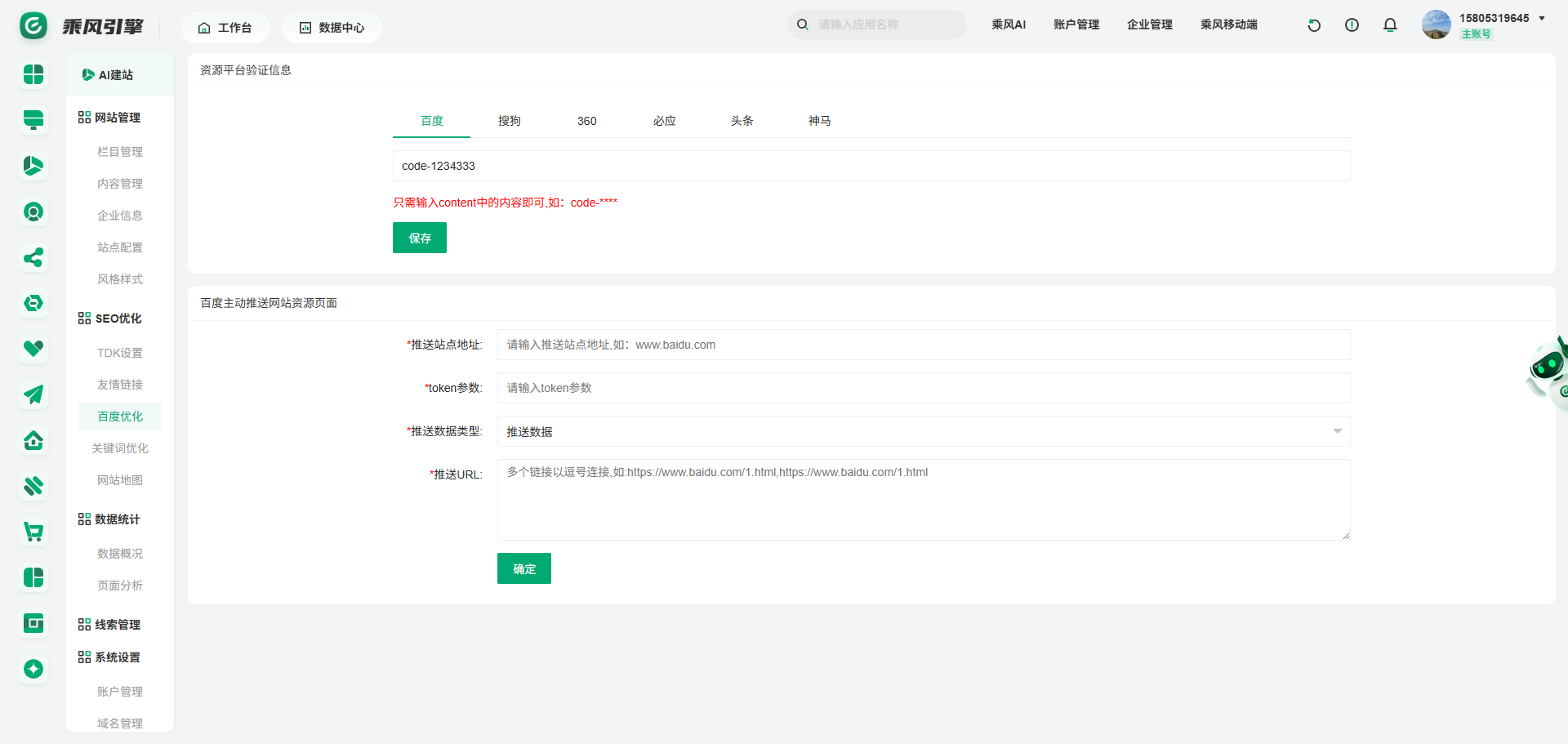The width and height of the screenshot is (1568, 744).
Task: Open the shopping cart sidebar icon
Action: tap(33, 532)
